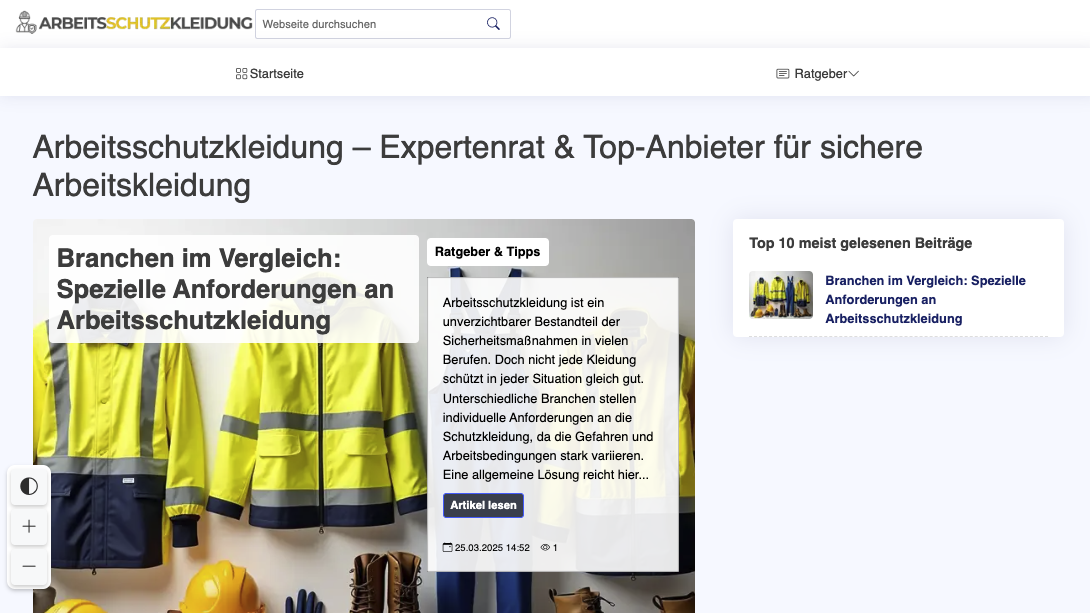Image resolution: width=1090 pixels, height=613 pixels.
Task: Open the Branchen im Vergleich article link
Action: 925,299
